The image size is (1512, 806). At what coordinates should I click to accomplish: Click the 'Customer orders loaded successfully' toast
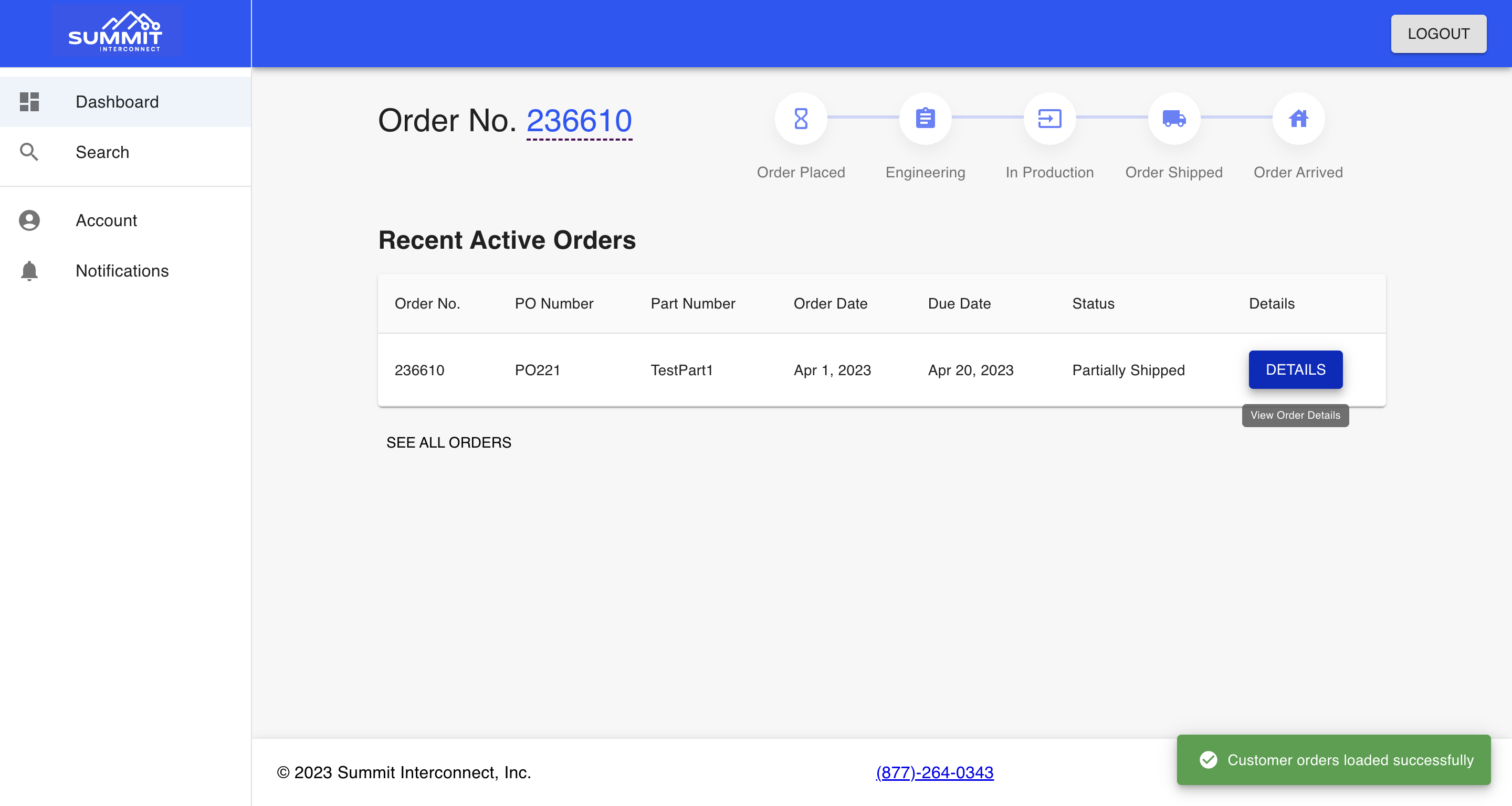pos(1333,760)
